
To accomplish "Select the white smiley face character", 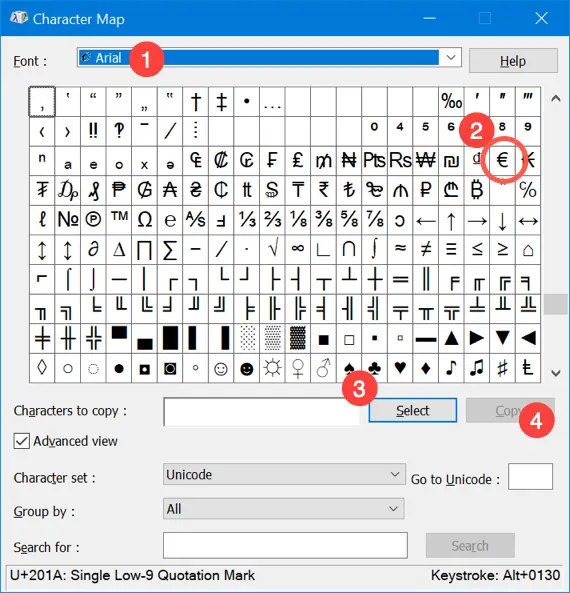I will click(221, 368).
